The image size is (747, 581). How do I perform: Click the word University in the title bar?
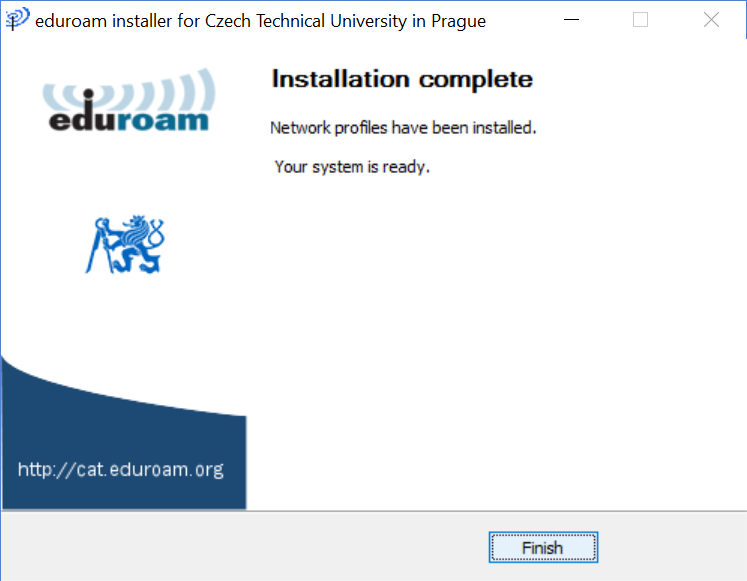368,21
